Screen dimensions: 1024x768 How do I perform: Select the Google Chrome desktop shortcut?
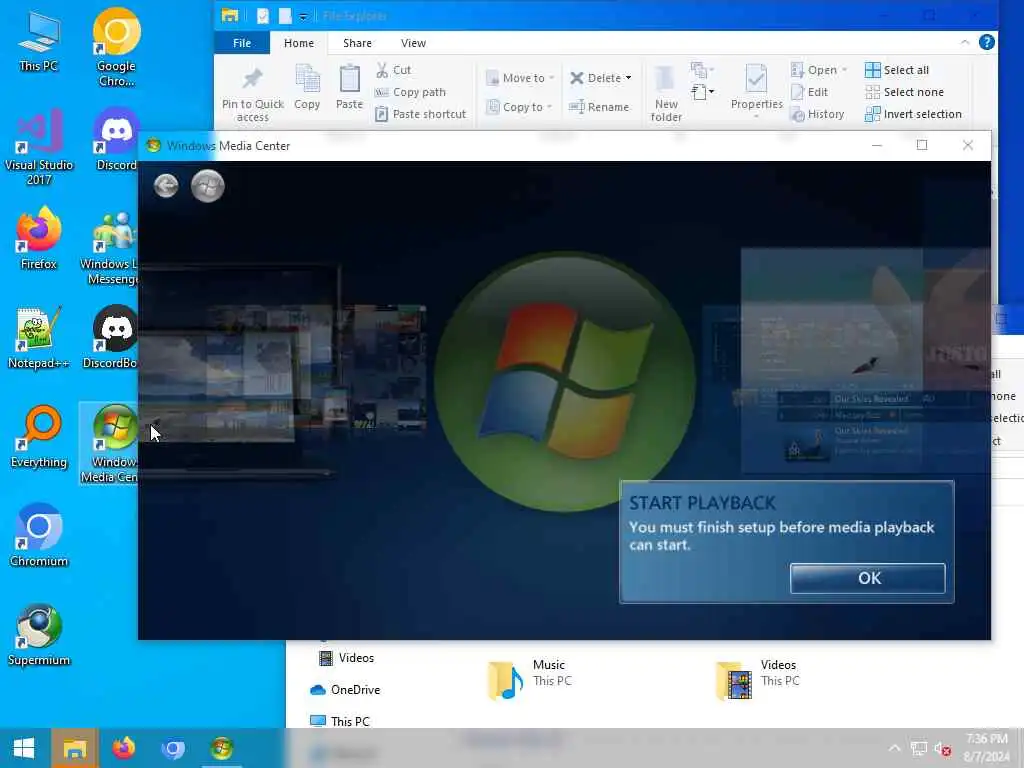tap(116, 47)
